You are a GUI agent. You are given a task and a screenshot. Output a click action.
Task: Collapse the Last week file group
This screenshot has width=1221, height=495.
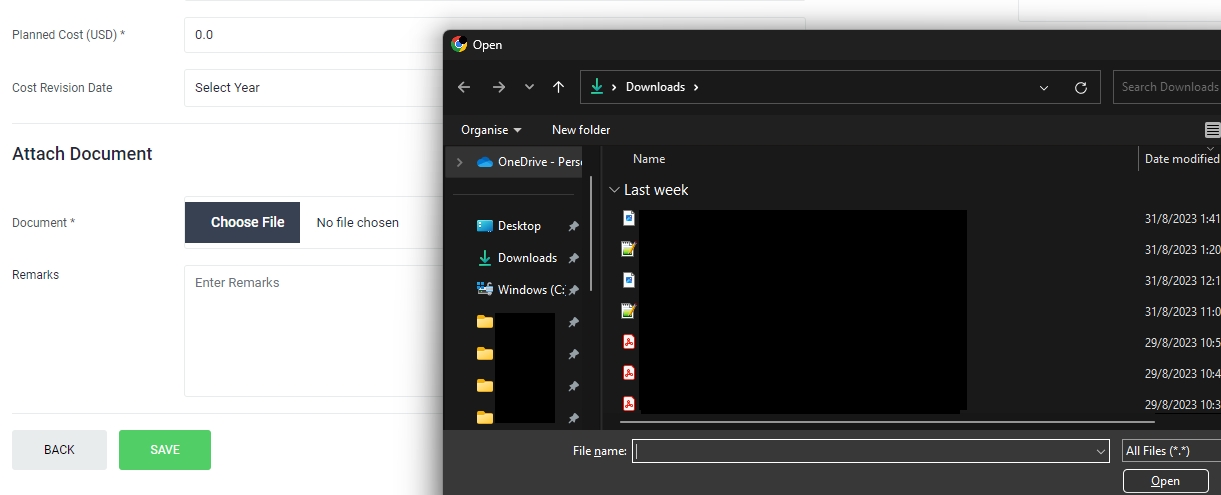614,190
